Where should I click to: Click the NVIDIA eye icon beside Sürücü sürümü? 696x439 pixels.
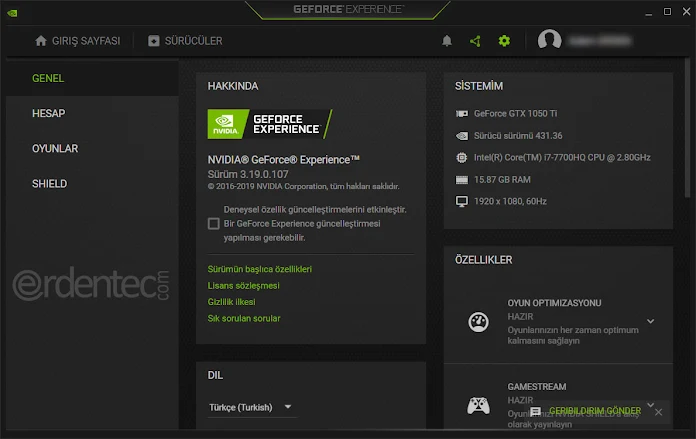pyautogui.click(x=462, y=136)
